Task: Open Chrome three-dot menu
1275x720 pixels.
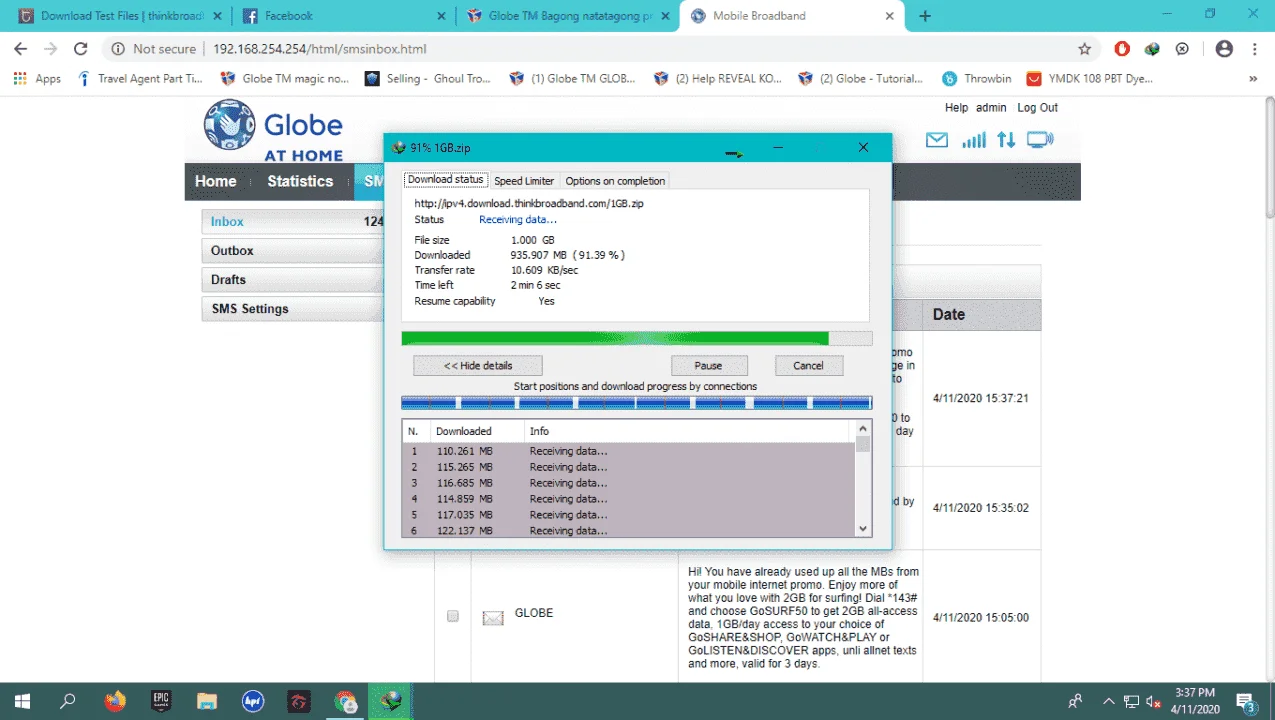Action: coord(1254,48)
